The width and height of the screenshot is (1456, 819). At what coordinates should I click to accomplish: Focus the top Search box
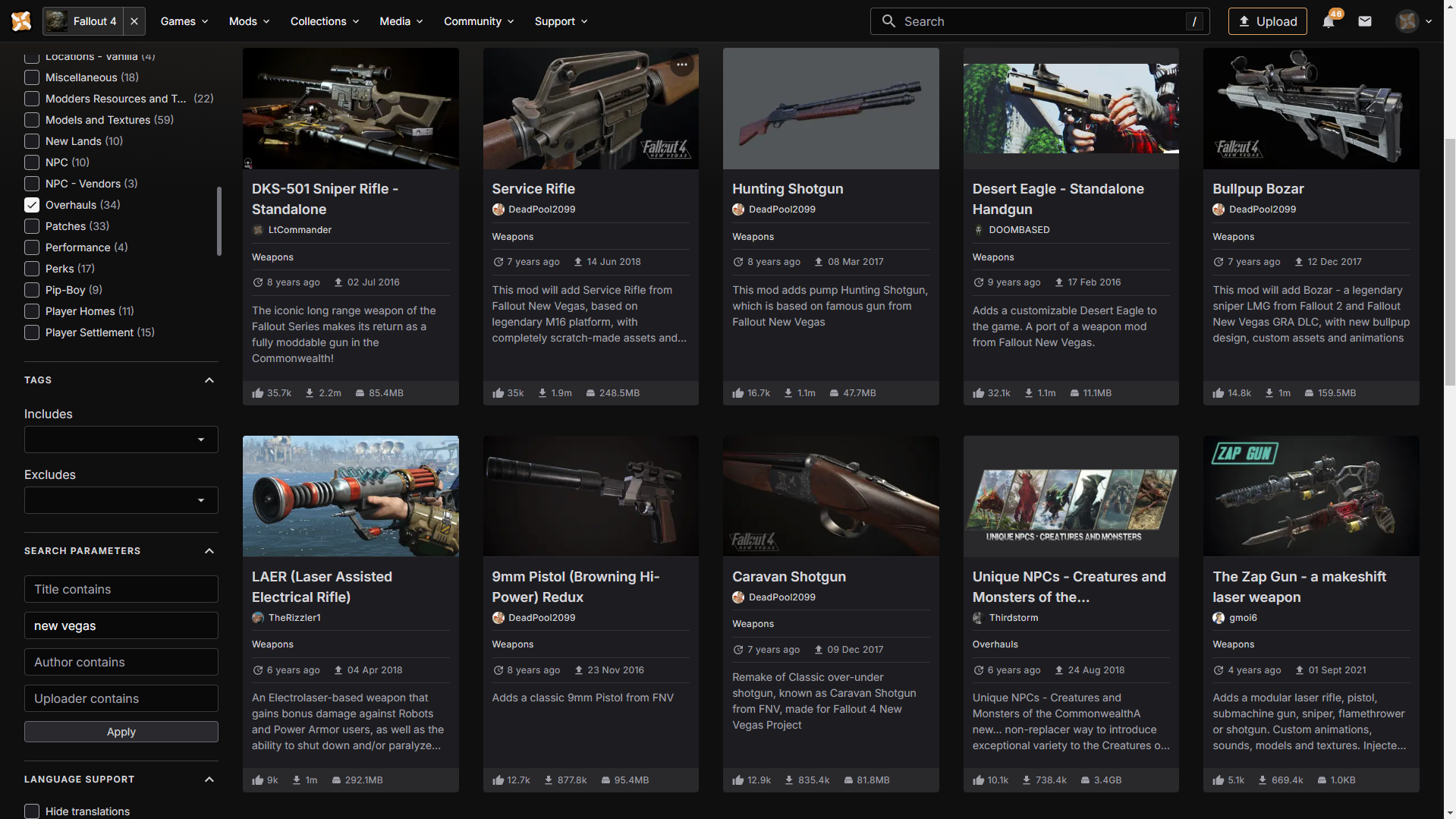[x=1039, y=21]
